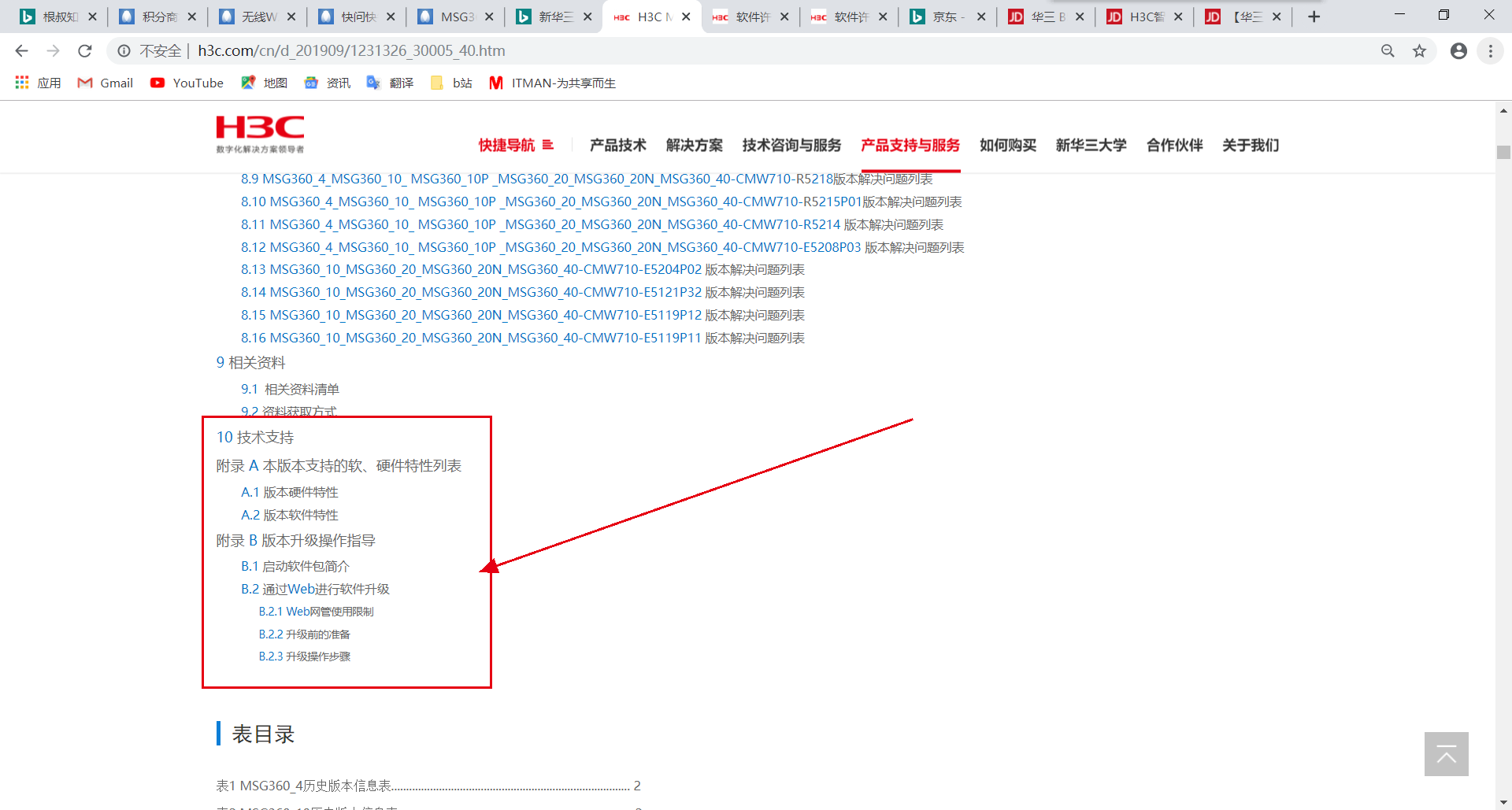
Task: View site security info icon
Action: (124, 51)
